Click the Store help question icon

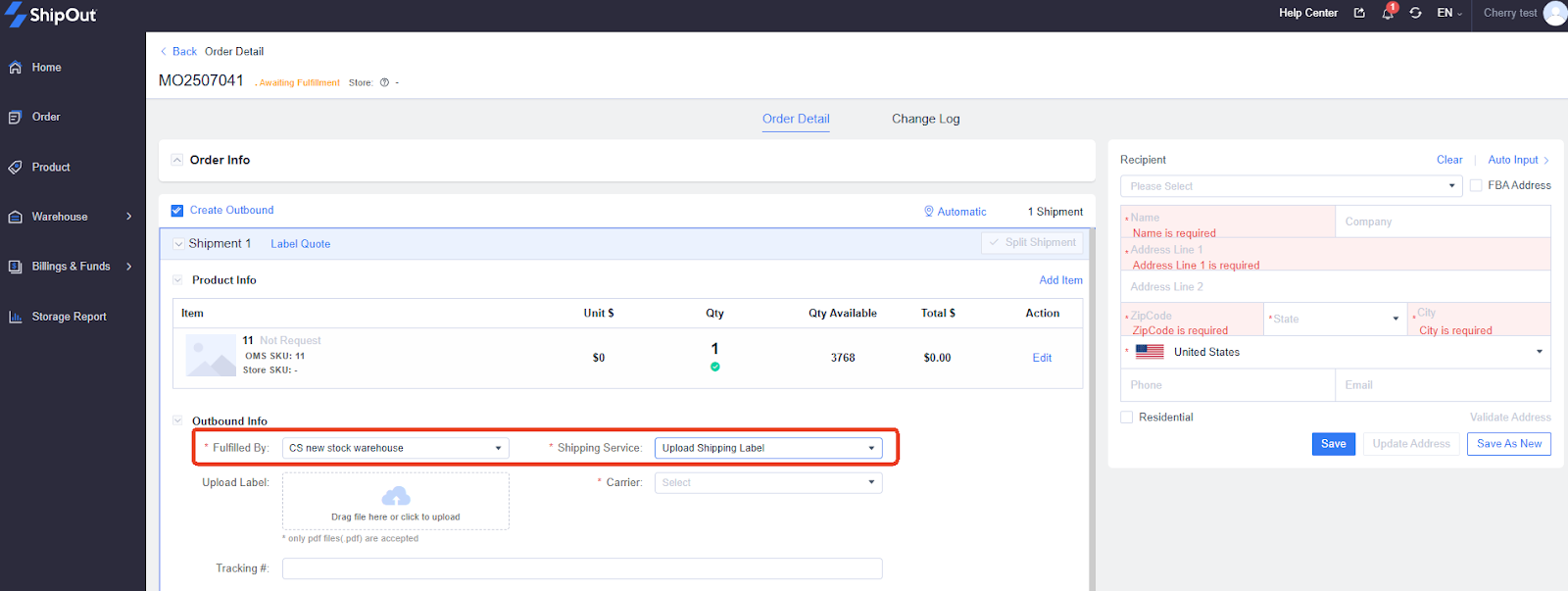click(384, 82)
